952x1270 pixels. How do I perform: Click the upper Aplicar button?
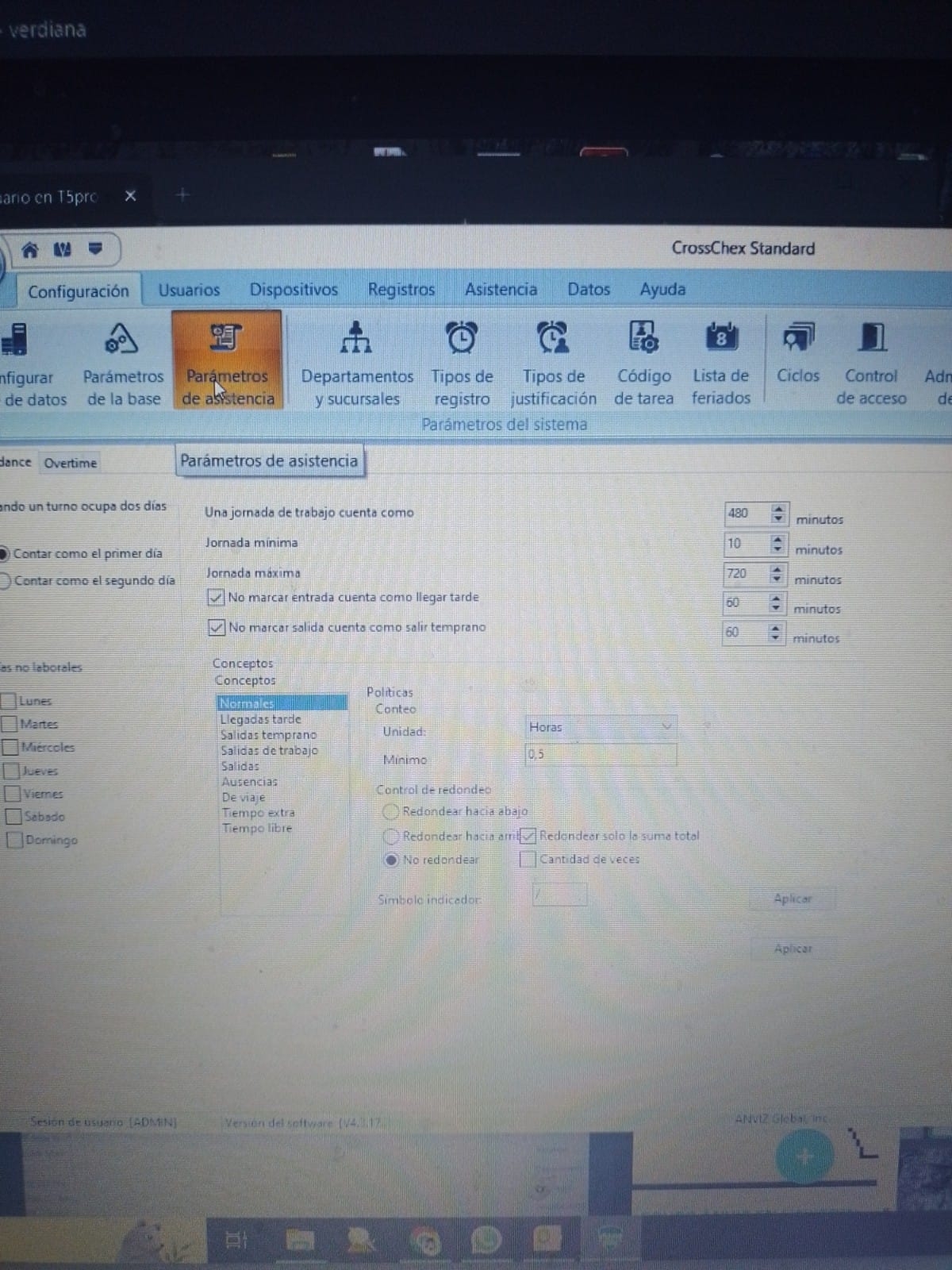793,899
